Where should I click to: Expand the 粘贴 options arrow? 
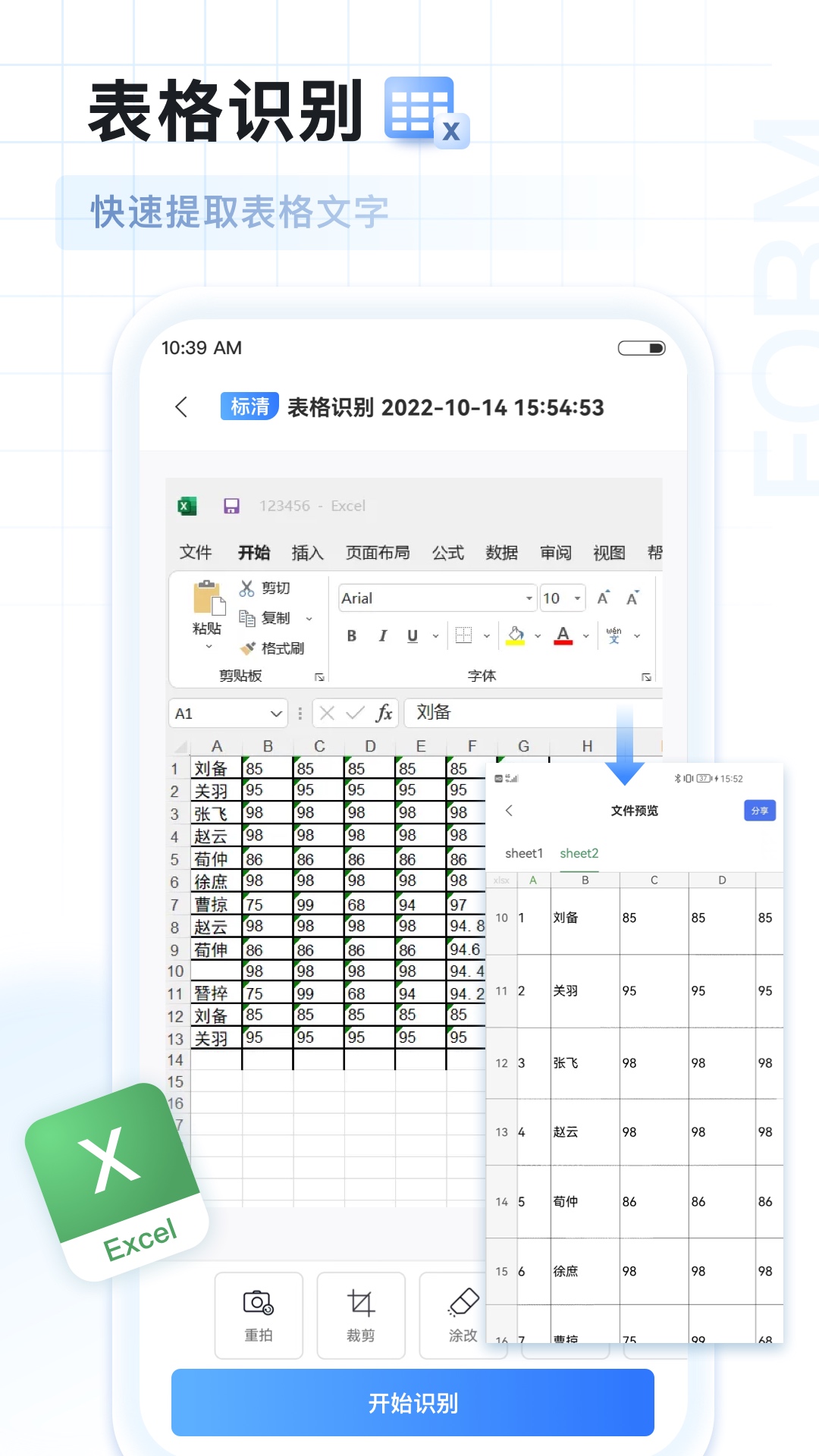pyautogui.click(x=209, y=647)
